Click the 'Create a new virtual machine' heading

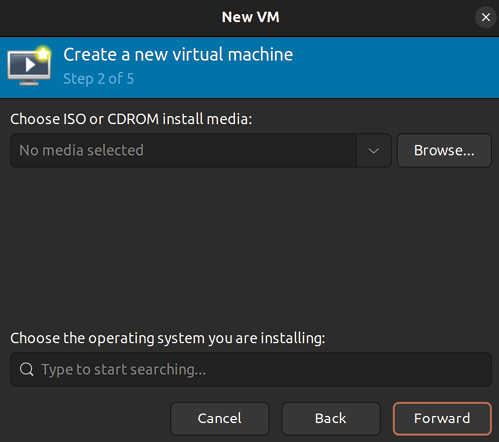click(178, 54)
